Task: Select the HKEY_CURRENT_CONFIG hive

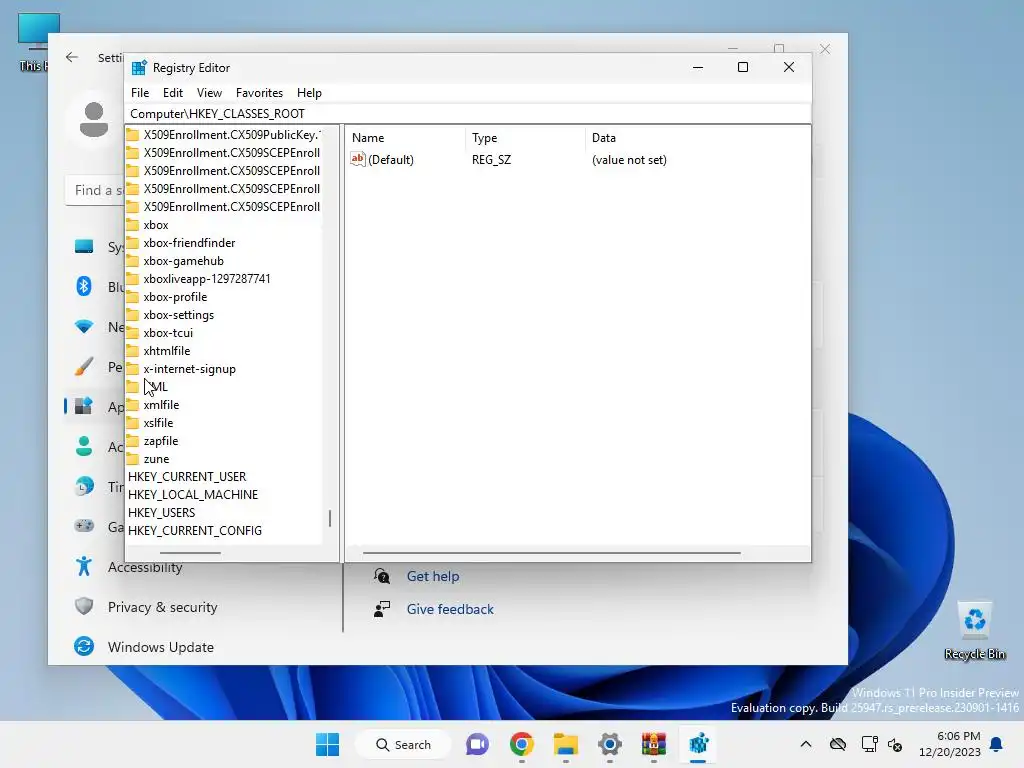Action: [195, 531]
